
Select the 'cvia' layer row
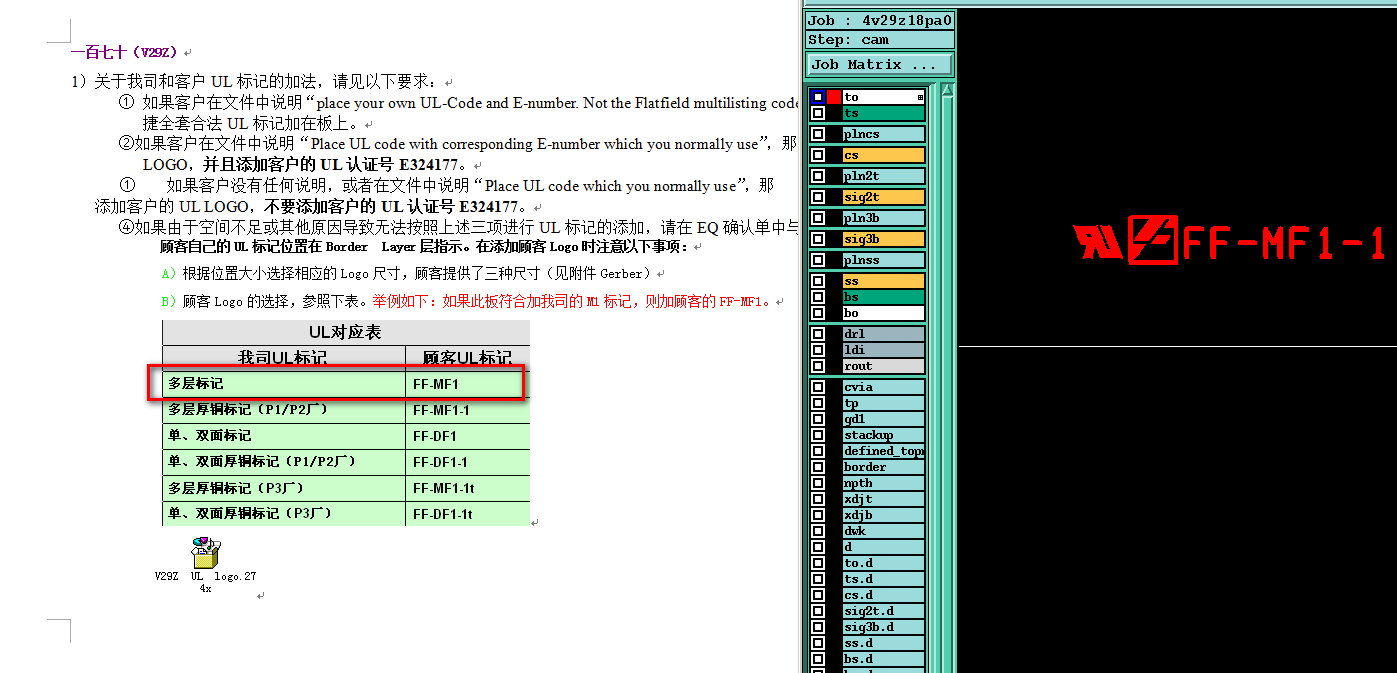(884, 387)
